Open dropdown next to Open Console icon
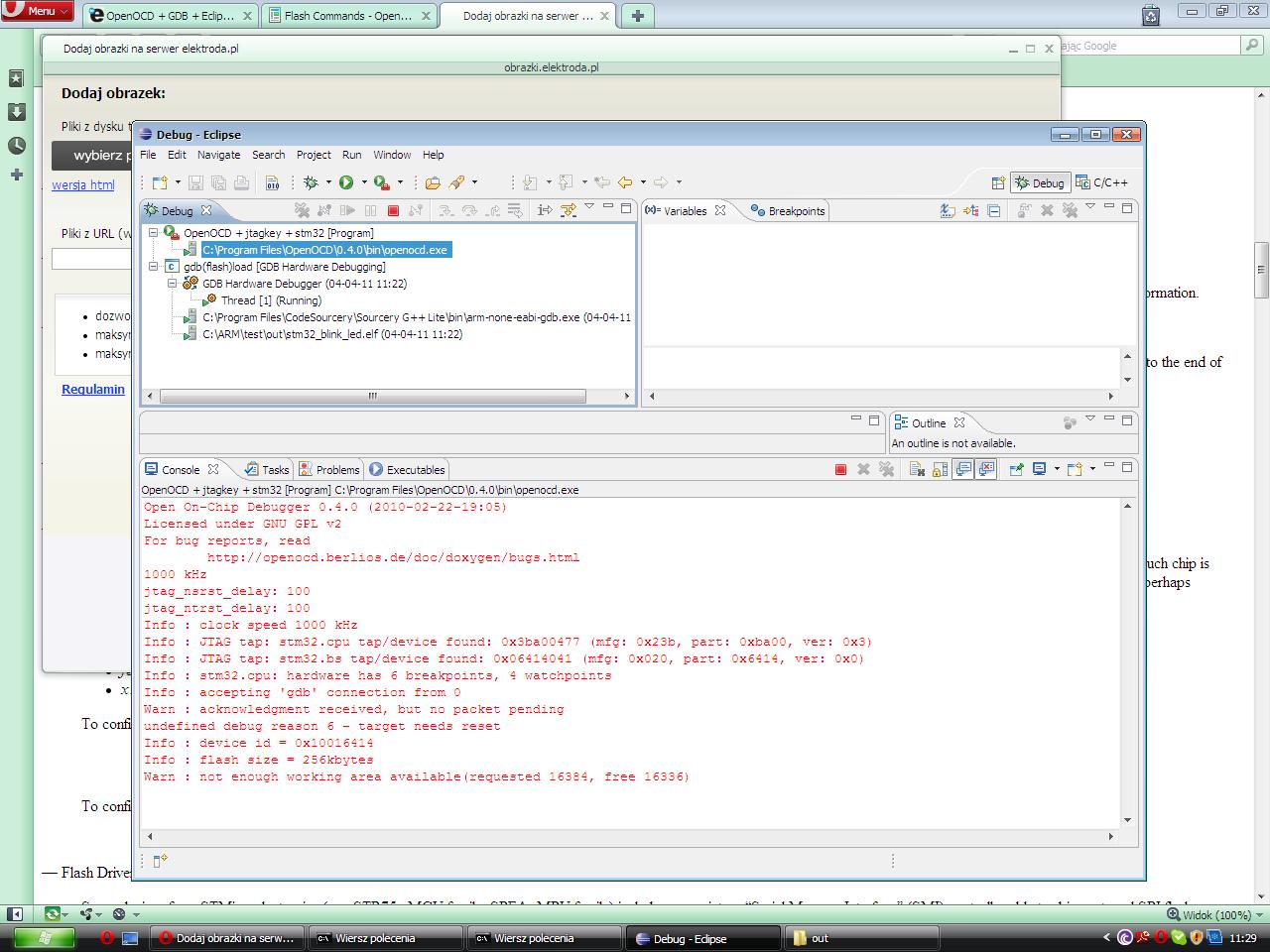1270x952 pixels. (x=1092, y=469)
